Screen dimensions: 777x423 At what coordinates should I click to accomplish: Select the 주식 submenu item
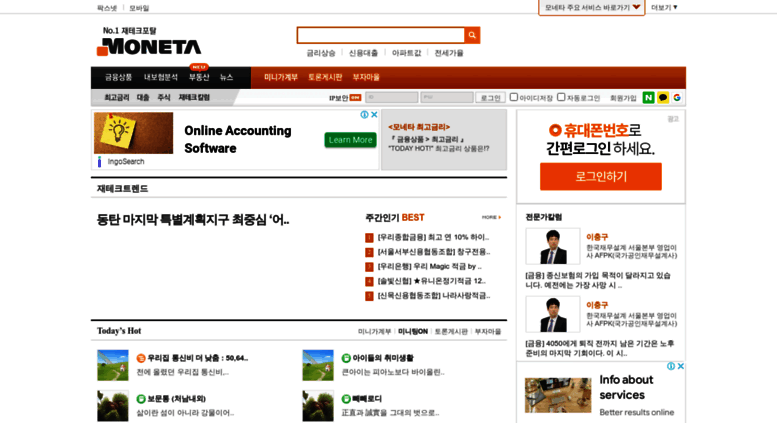pos(164,98)
